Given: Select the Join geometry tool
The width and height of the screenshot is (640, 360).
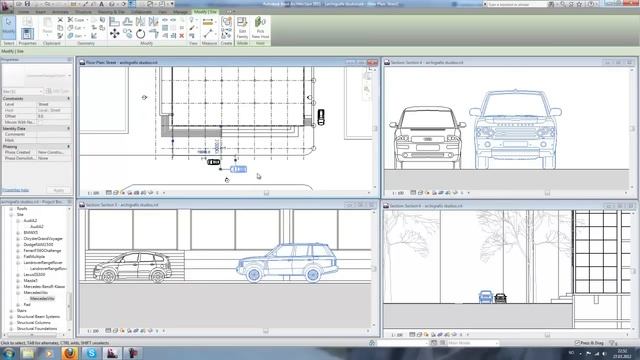Looking at the screenshot, I should 76,36.
